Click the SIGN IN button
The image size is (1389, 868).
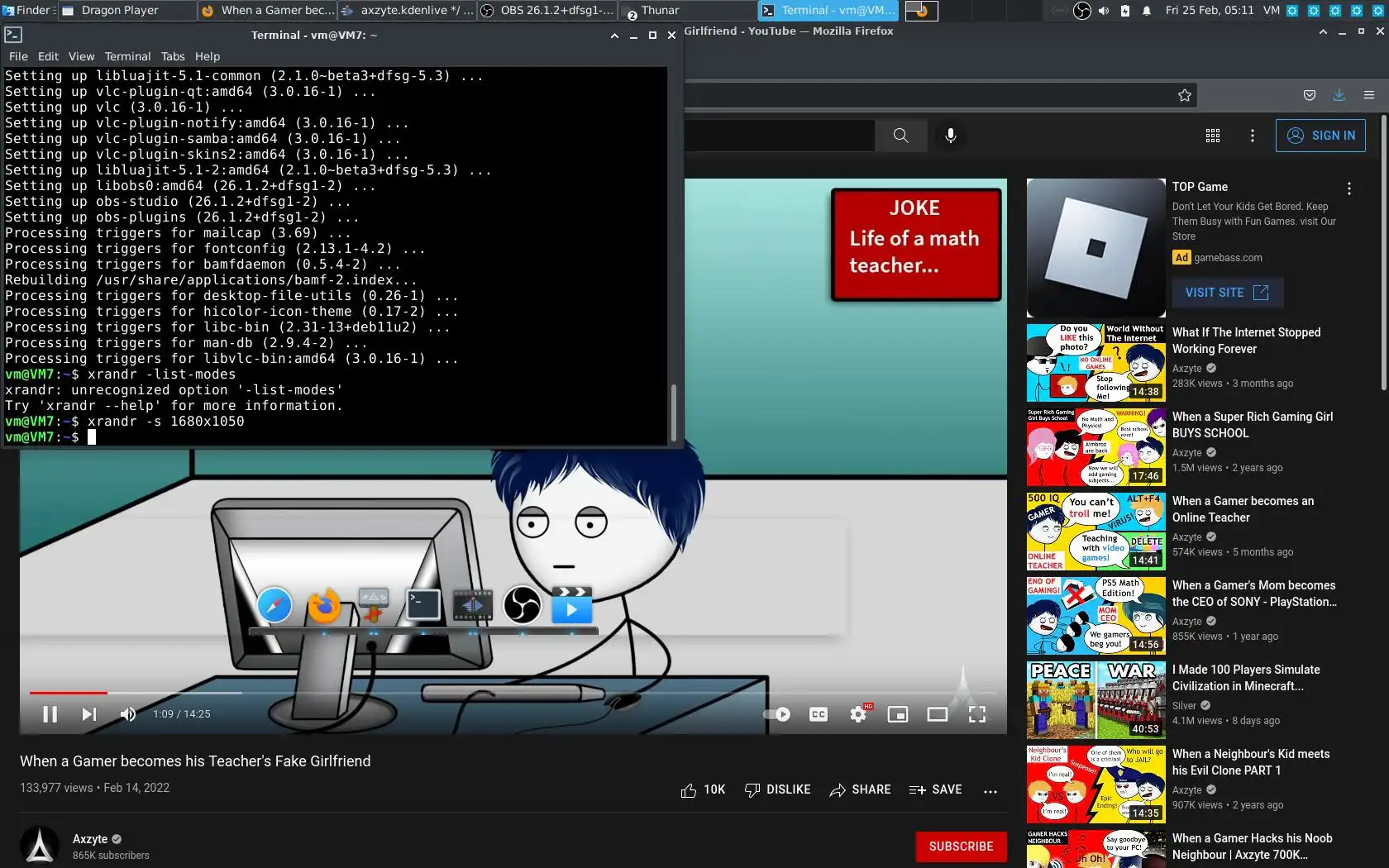coord(1320,136)
